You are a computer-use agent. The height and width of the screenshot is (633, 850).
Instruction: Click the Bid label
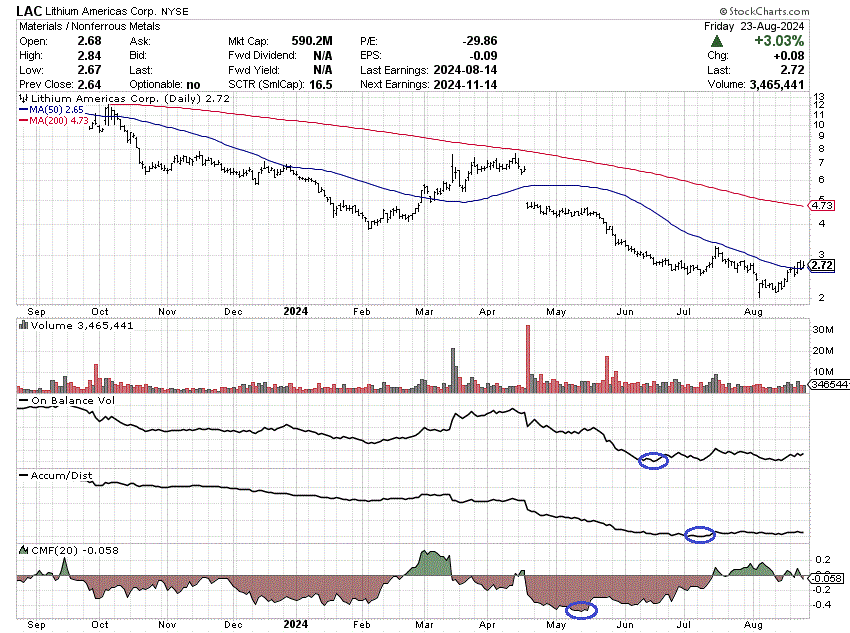tap(138, 55)
